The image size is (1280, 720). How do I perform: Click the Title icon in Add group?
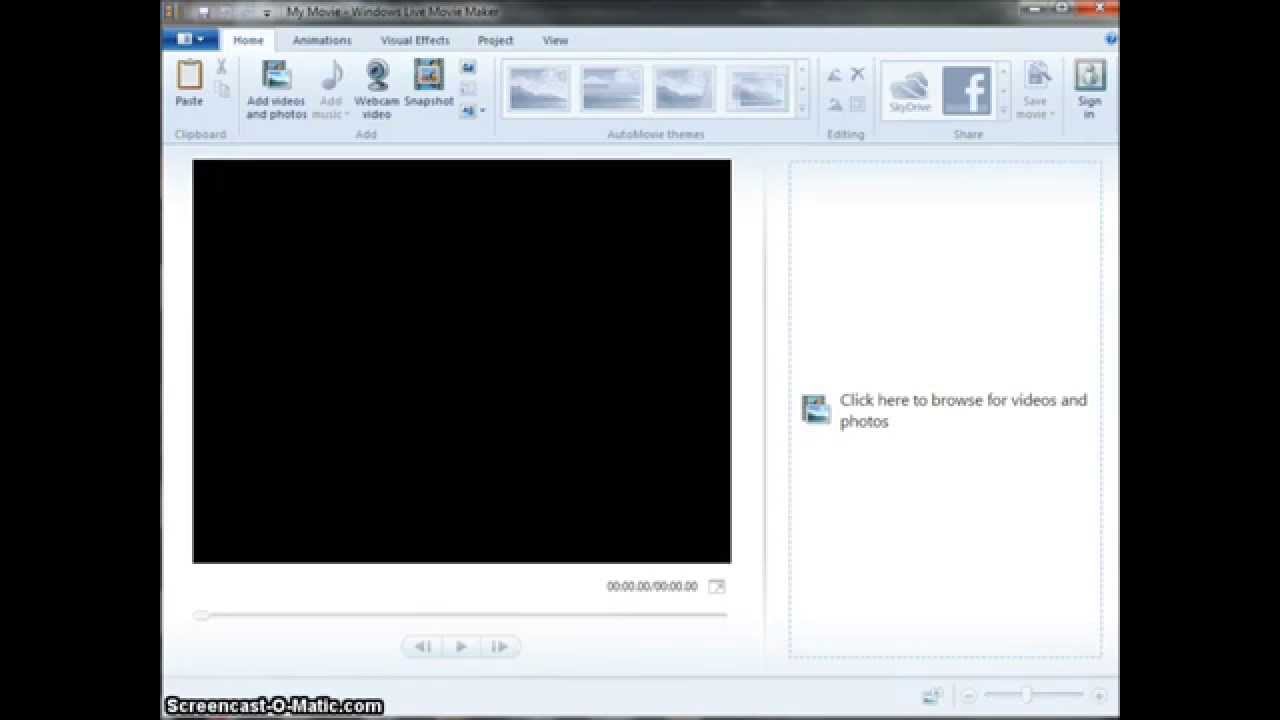click(468, 67)
